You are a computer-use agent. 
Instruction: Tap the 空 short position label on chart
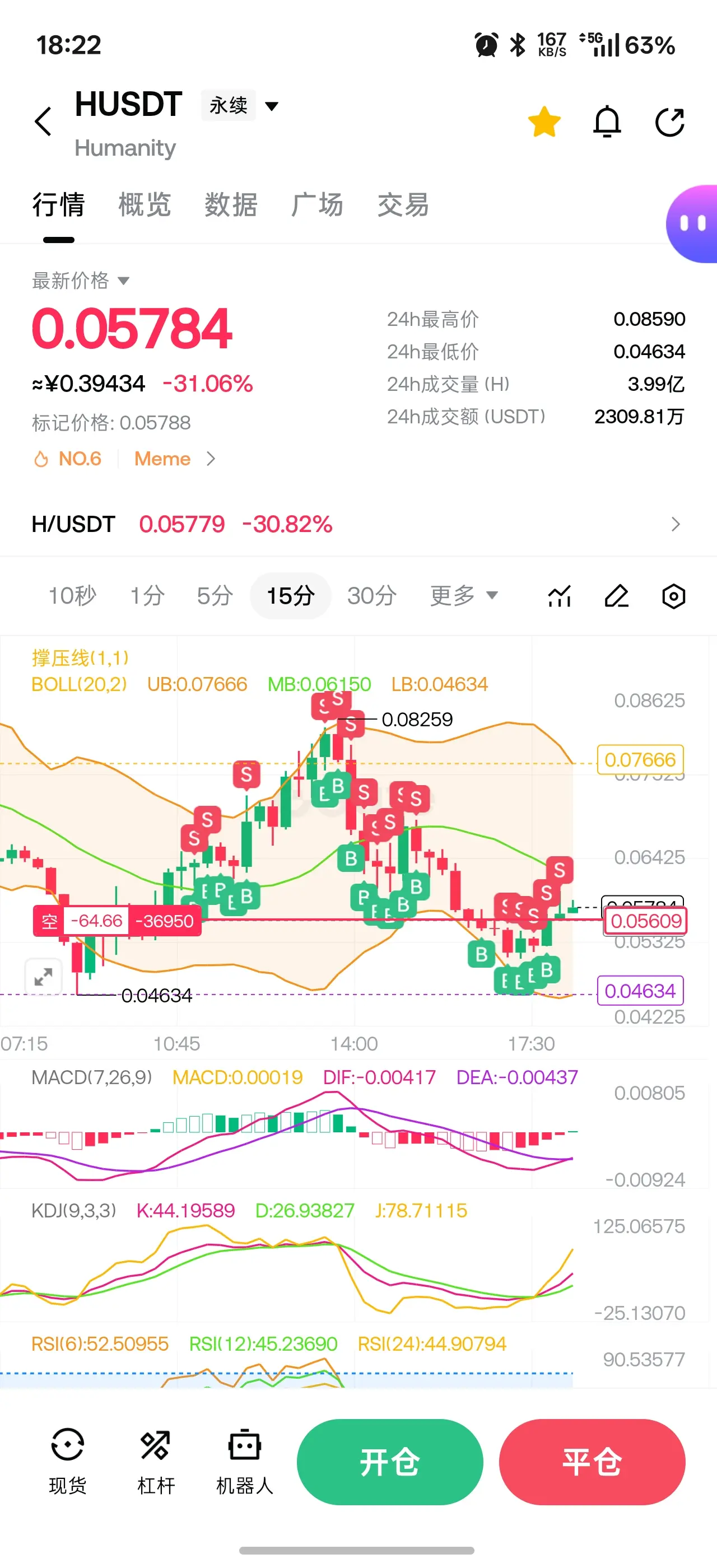(x=49, y=921)
